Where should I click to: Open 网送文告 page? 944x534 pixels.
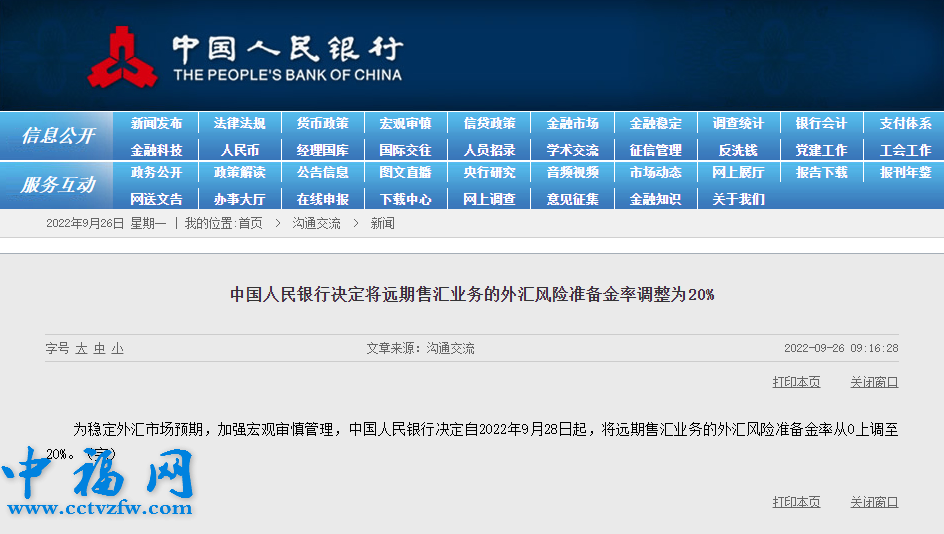pos(156,199)
